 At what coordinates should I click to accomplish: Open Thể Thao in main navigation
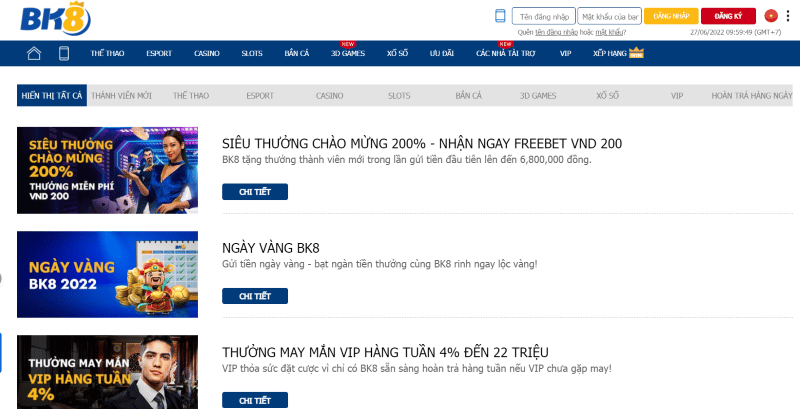pyautogui.click(x=107, y=53)
